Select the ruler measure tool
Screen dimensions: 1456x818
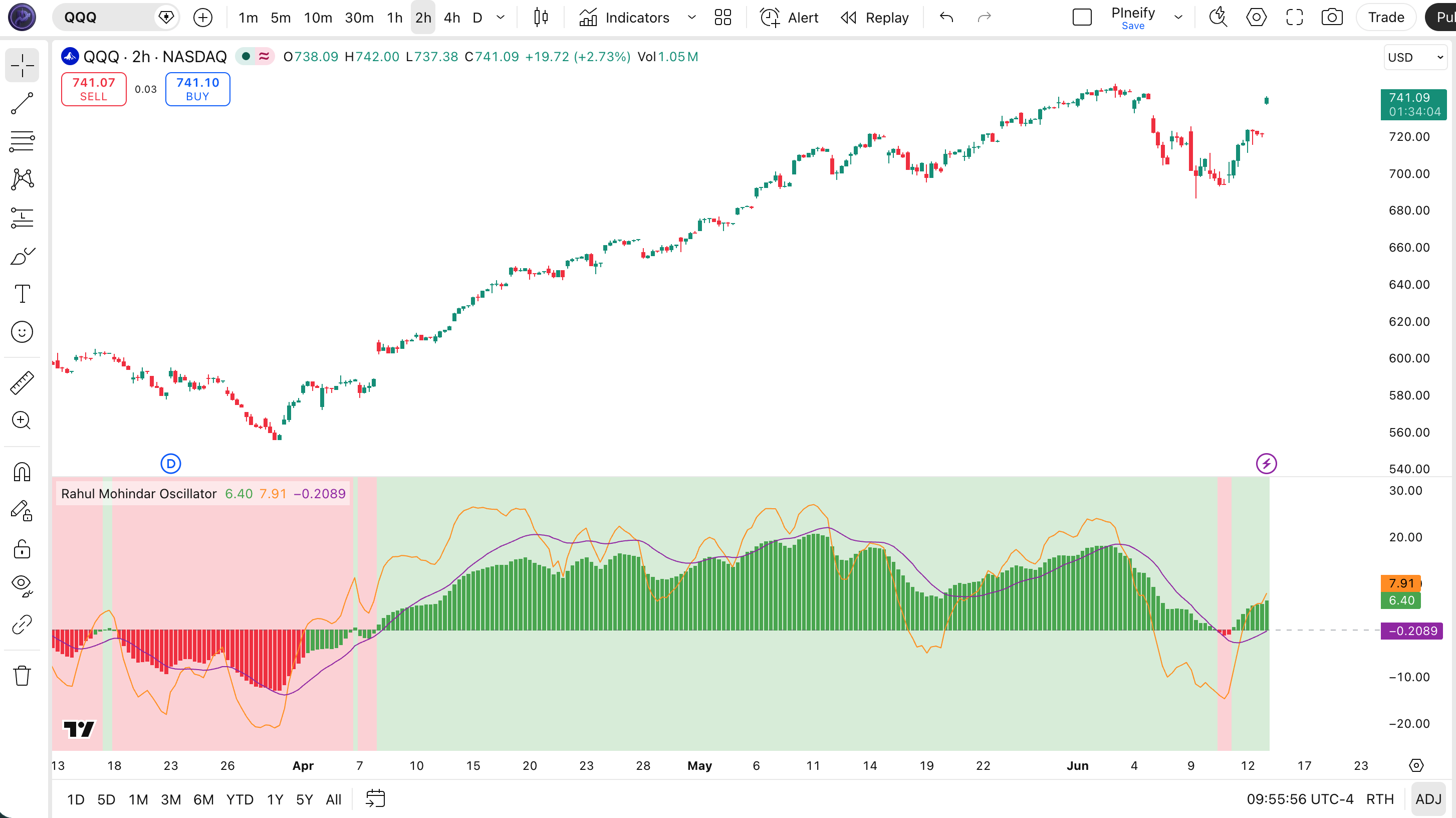tap(22, 383)
